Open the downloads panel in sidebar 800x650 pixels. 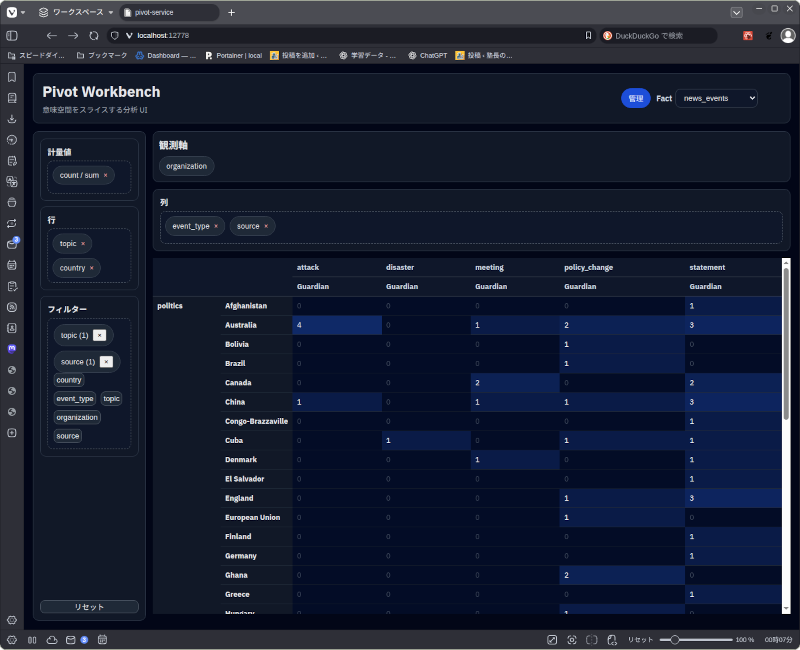[11, 119]
